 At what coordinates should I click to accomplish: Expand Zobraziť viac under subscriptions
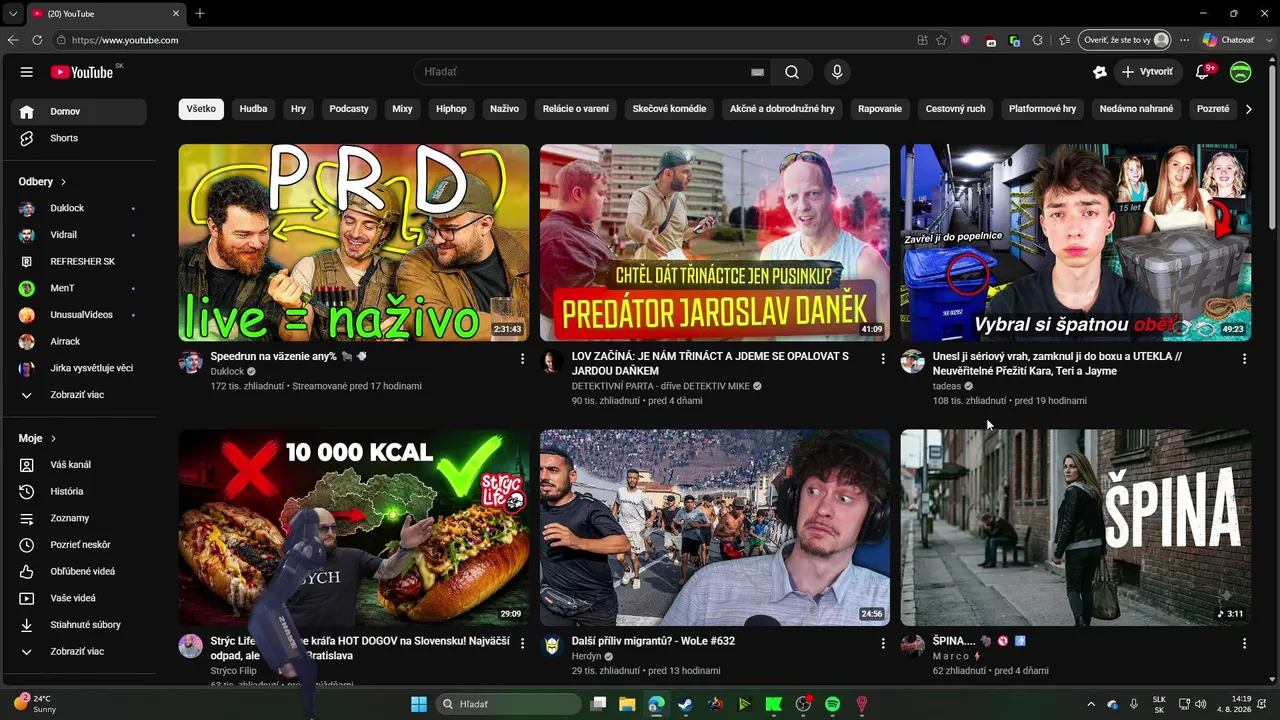tap(78, 395)
